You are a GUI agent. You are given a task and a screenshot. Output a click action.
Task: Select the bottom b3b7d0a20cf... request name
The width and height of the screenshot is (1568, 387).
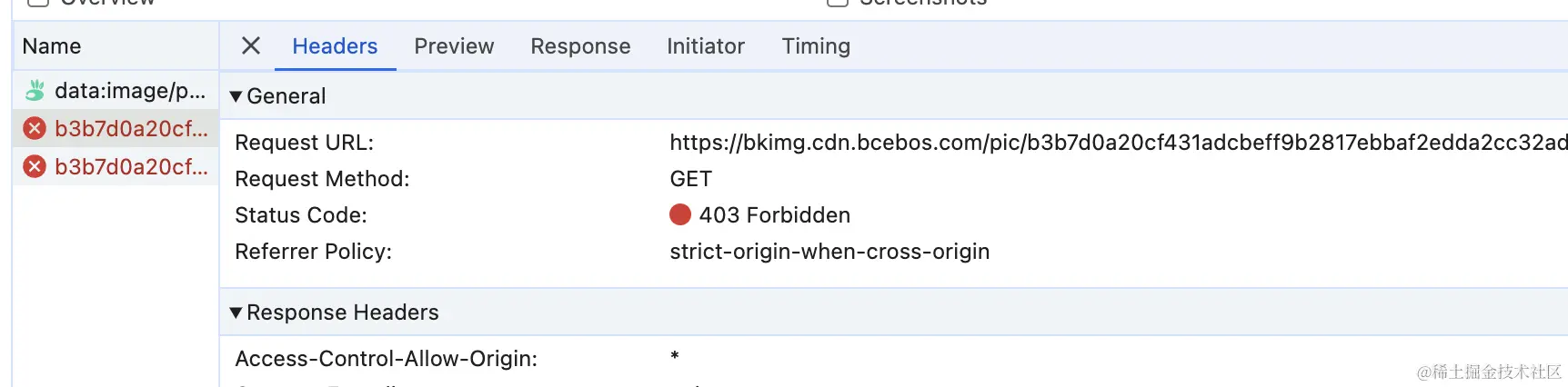(x=131, y=167)
